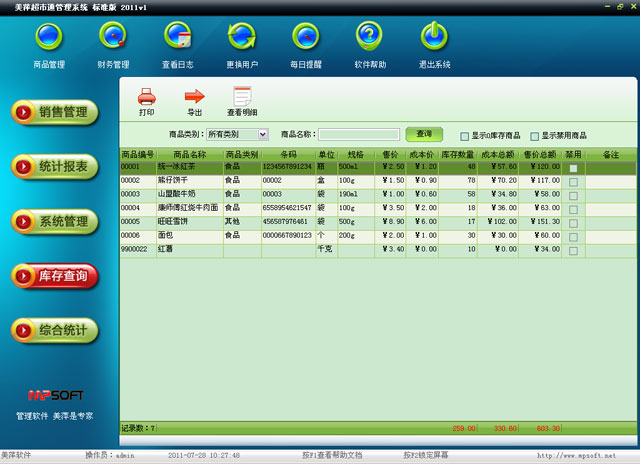Click the 财务管理 finance management icon
This screenshot has width=640, height=464.
[x=113, y=37]
